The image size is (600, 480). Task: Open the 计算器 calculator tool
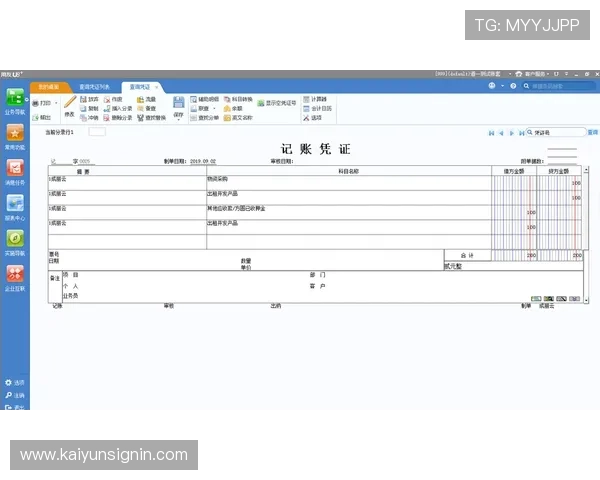click(315, 99)
